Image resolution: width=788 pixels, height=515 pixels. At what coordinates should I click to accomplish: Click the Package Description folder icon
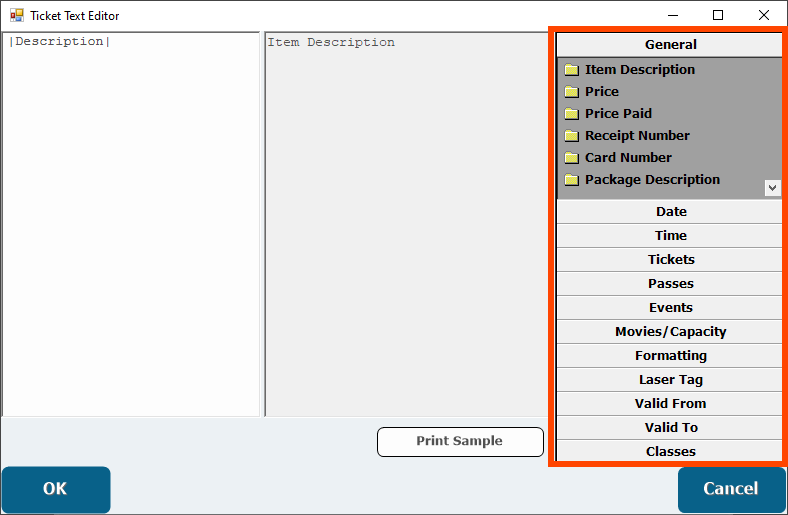point(571,180)
